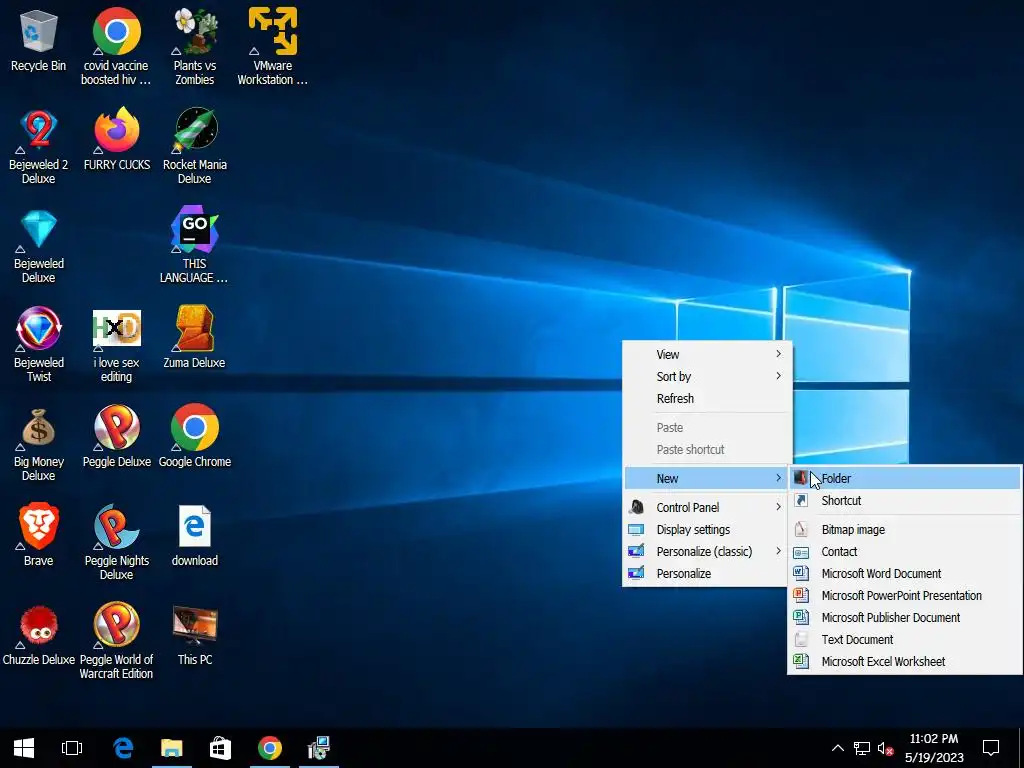This screenshot has height=768, width=1024.
Task: Open Display settings from context menu
Action: coord(707,530)
